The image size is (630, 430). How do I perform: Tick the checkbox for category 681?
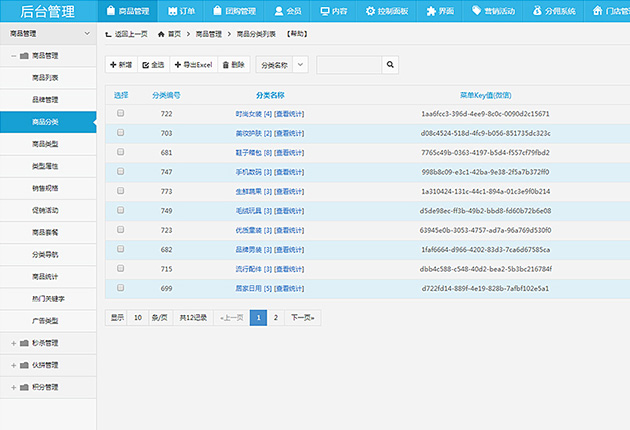click(121, 152)
